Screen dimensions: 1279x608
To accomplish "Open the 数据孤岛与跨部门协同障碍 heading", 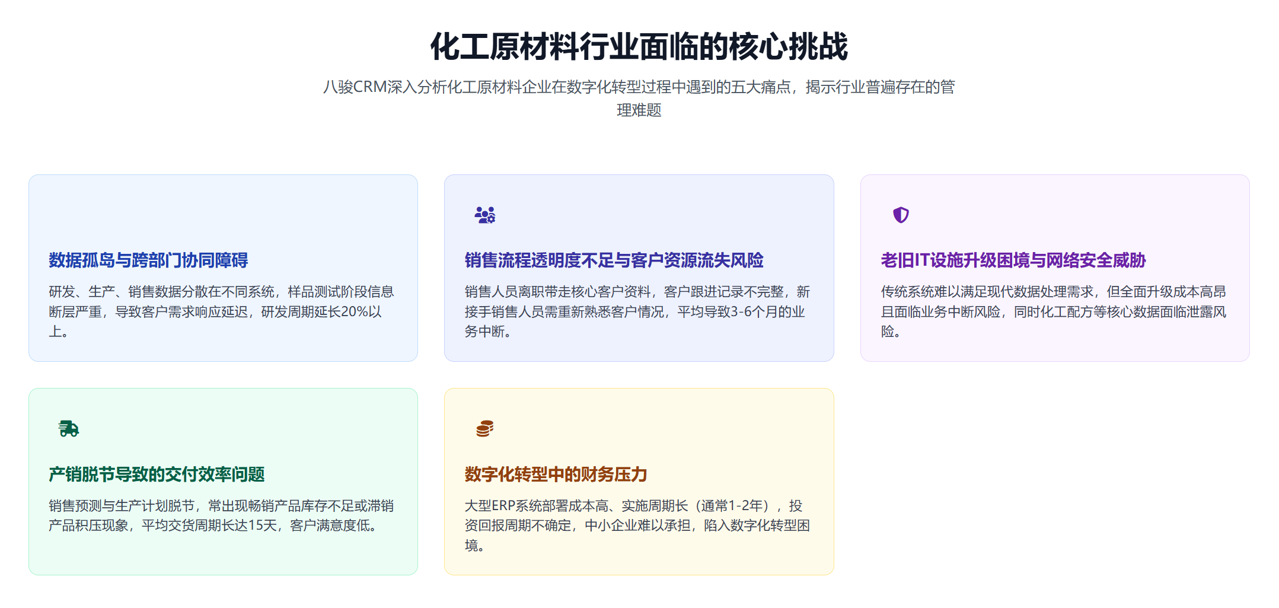I will (x=148, y=261).
